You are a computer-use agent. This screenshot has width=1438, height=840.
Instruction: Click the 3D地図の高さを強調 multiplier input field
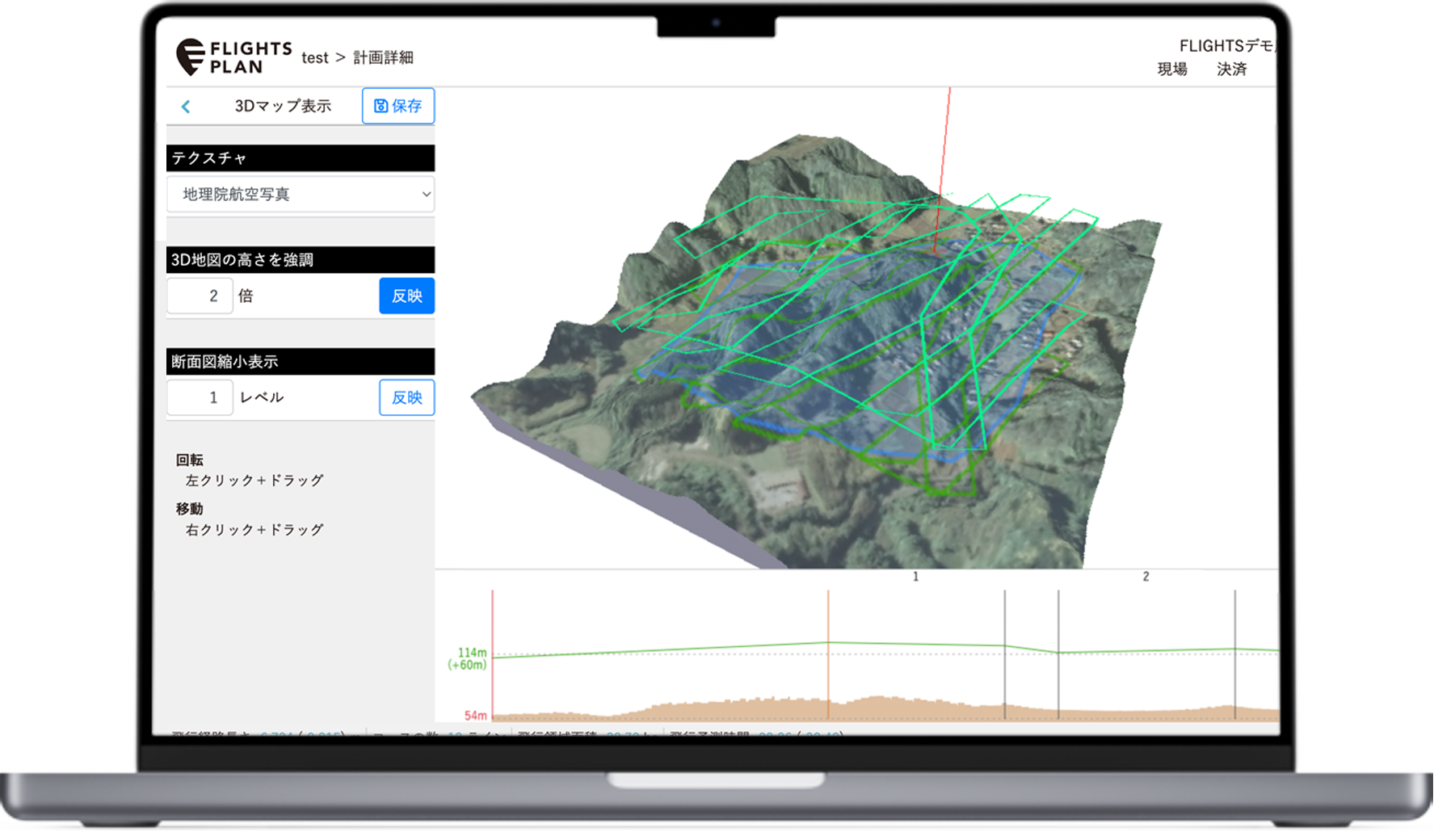click(200, 296)
